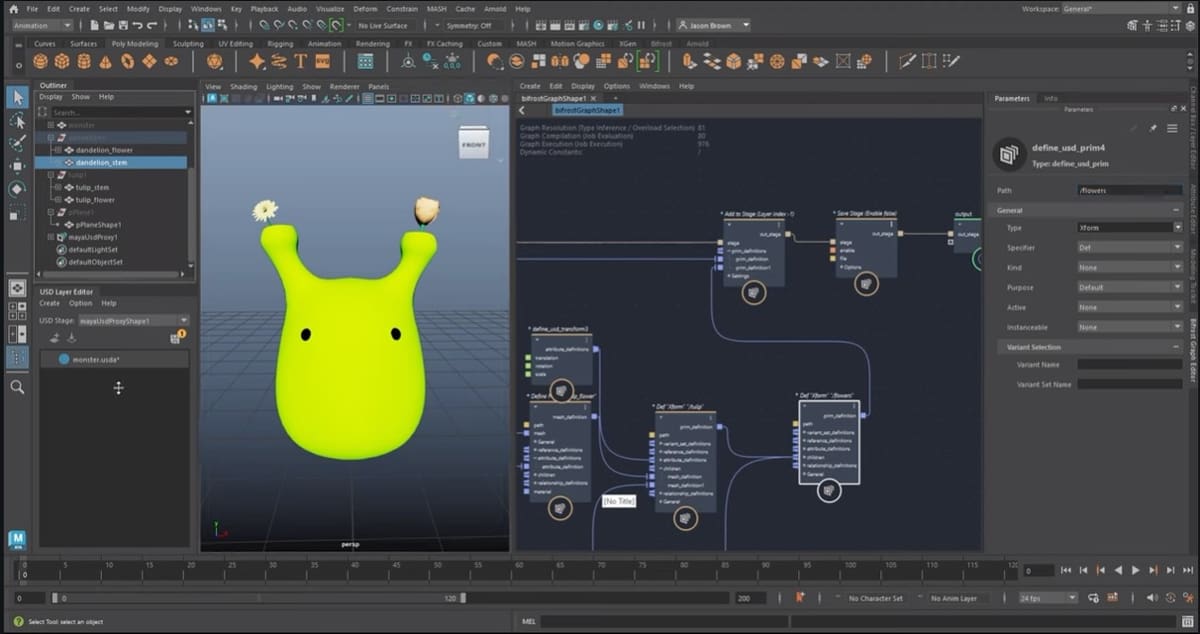Open the USD Stage mayaUsdProxy1 dropdown
1200x634 pixels.
pyautogui.click(x=133, y=320)
